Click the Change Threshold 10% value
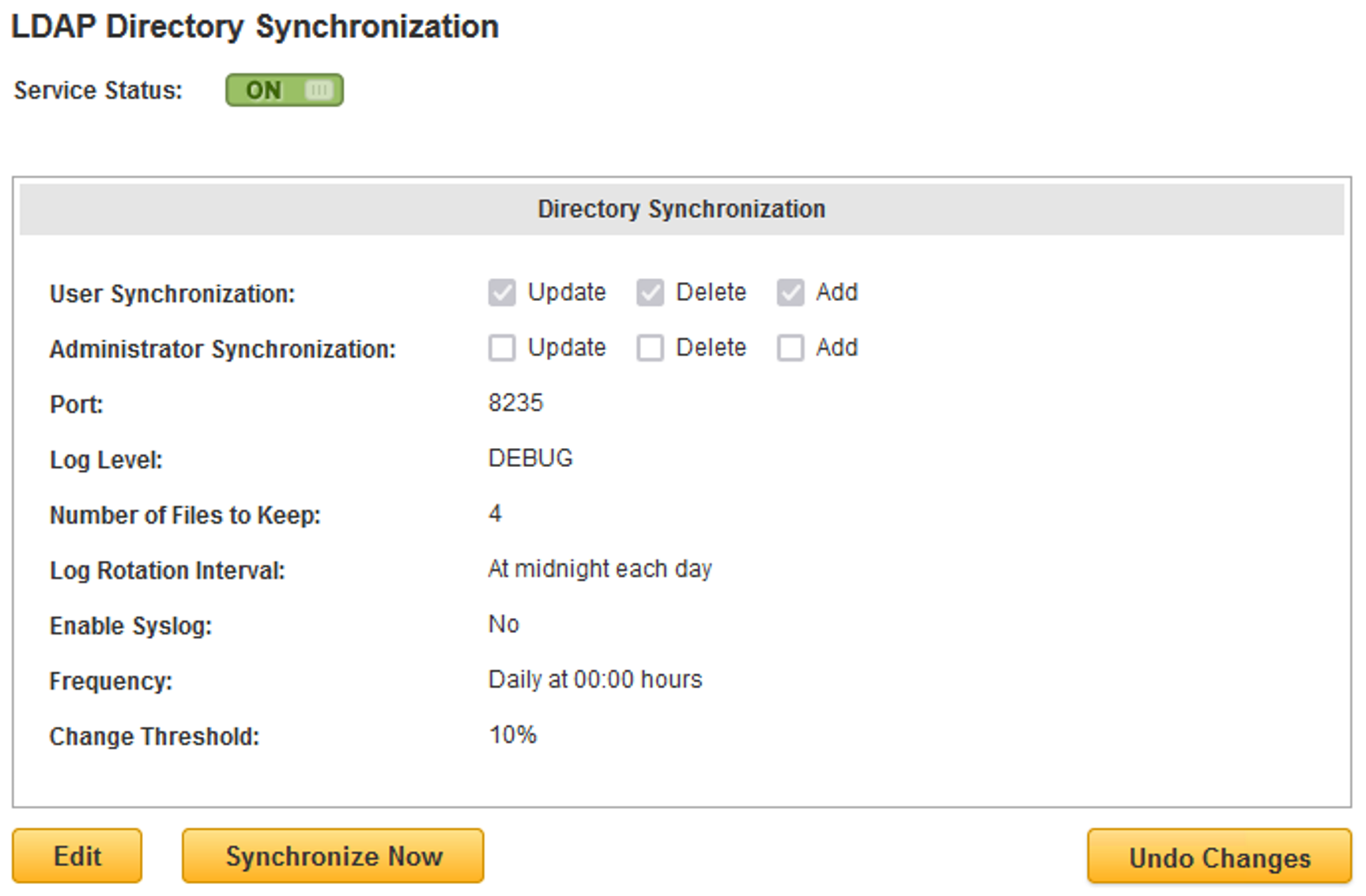Viewport: 1366px width, 896px height. pos(512,735)
